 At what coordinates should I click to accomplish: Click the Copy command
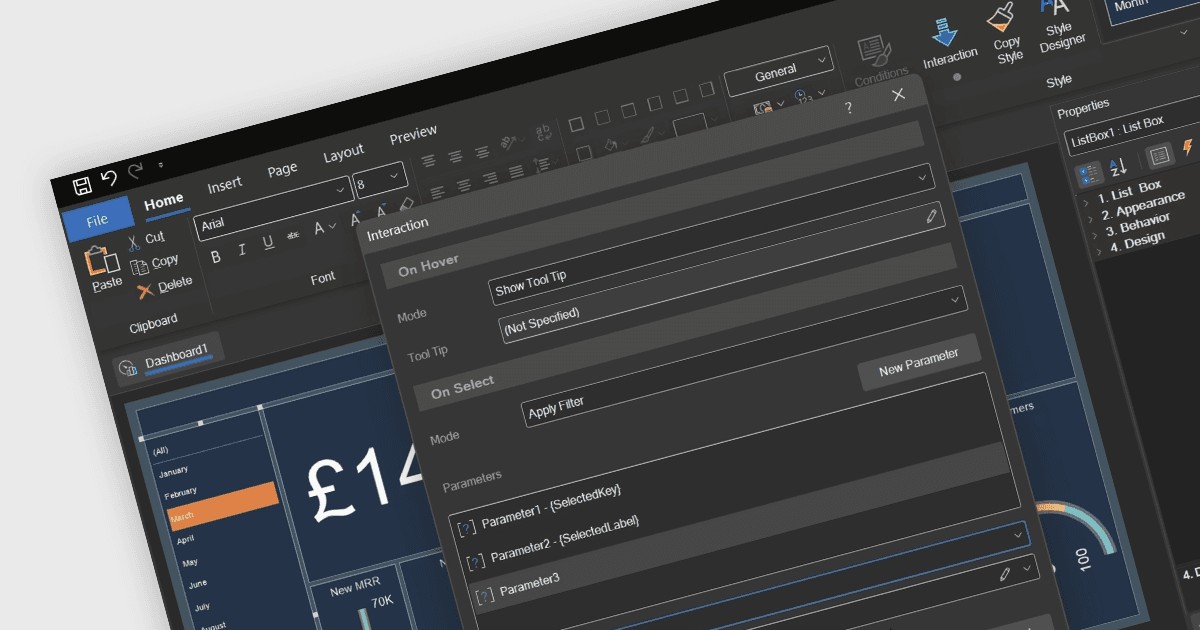155,263
